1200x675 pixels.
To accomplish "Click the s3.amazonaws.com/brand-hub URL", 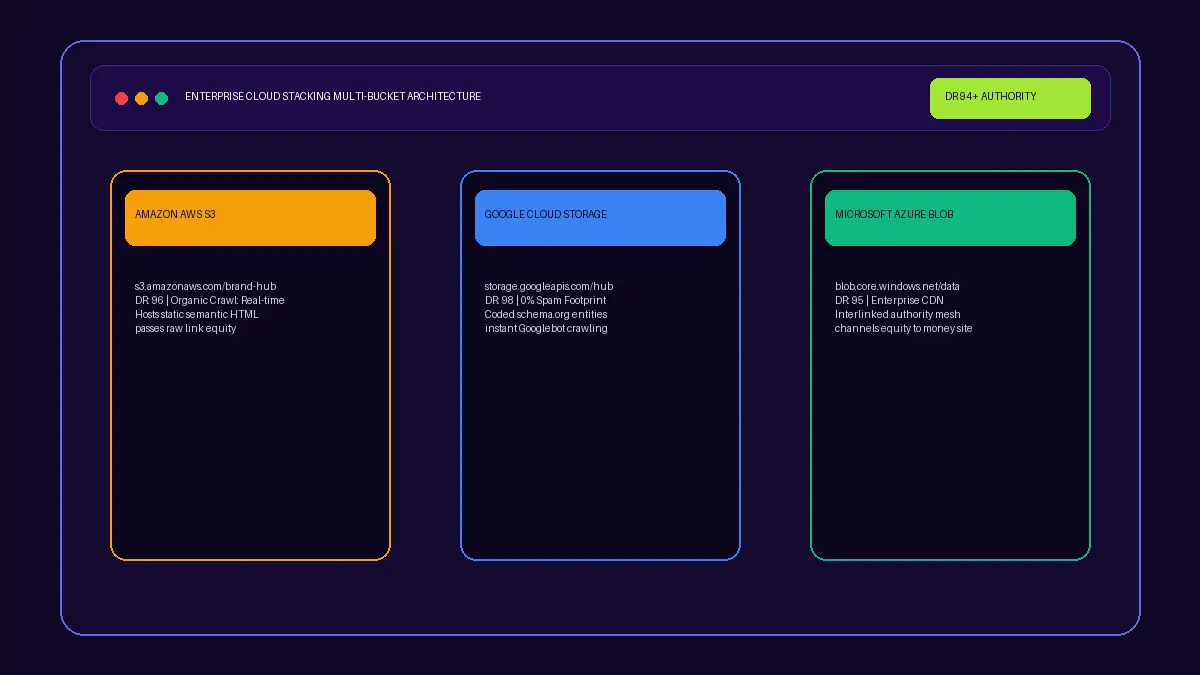I will click(x=205, y=286).
